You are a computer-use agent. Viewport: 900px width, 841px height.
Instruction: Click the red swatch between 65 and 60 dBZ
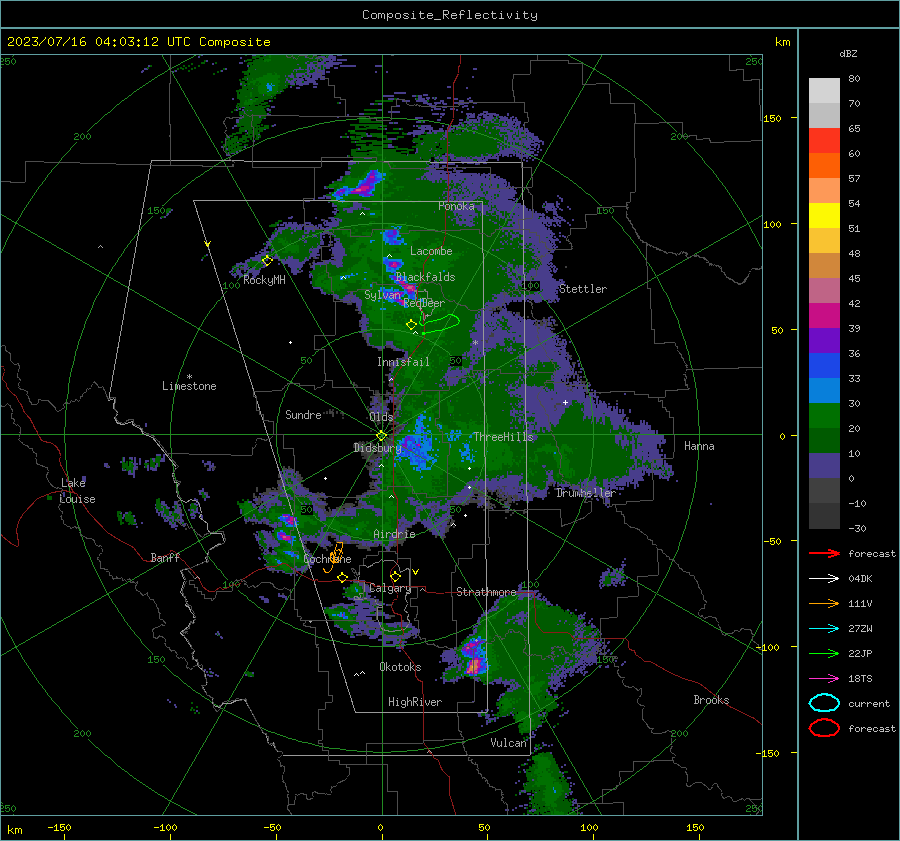(x=824, y=141)
